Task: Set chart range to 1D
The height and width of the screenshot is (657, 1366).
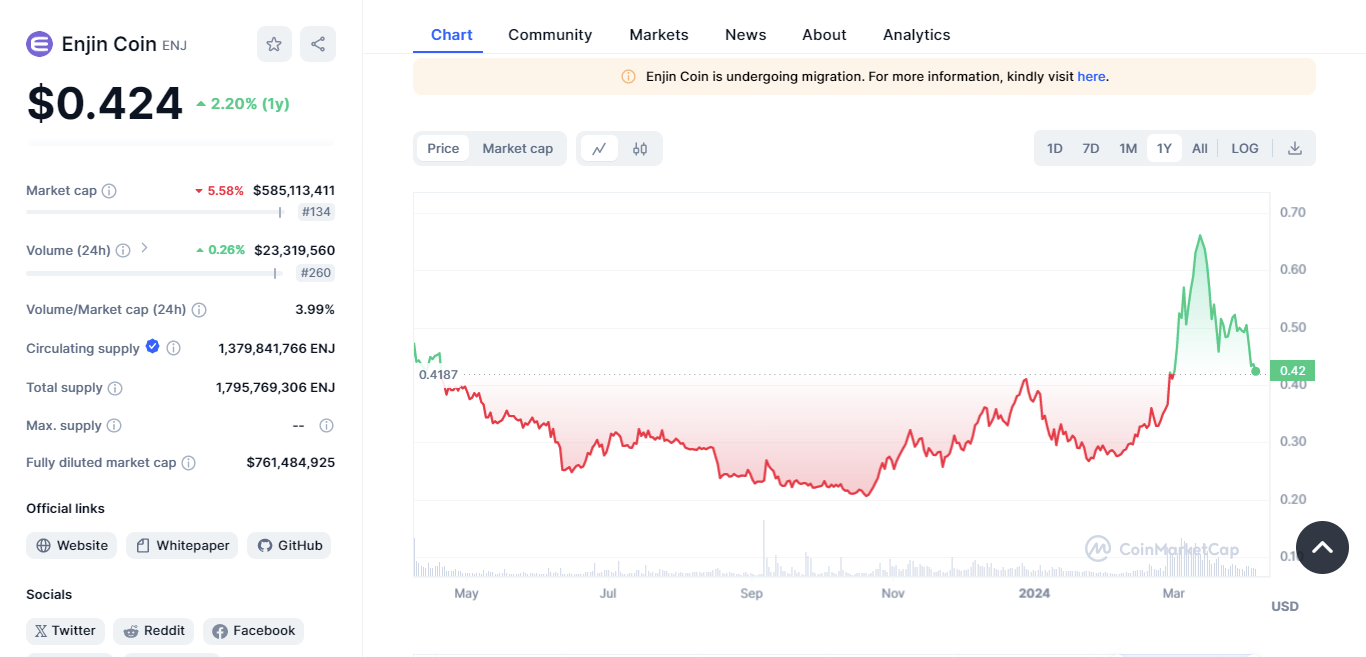Action: click(x=1055, y=148)
